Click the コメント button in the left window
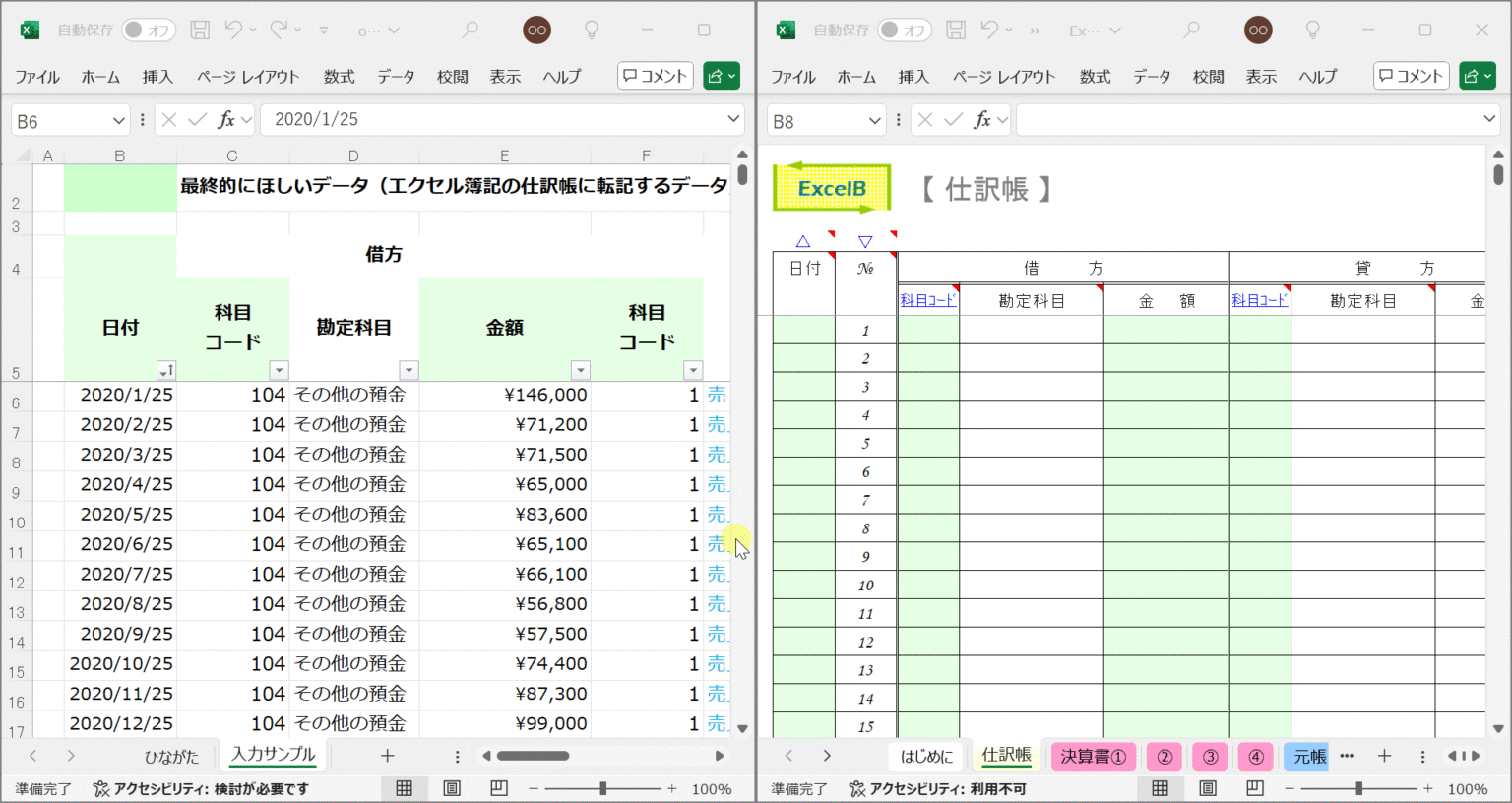1512x803 pixels. point(655,76)
